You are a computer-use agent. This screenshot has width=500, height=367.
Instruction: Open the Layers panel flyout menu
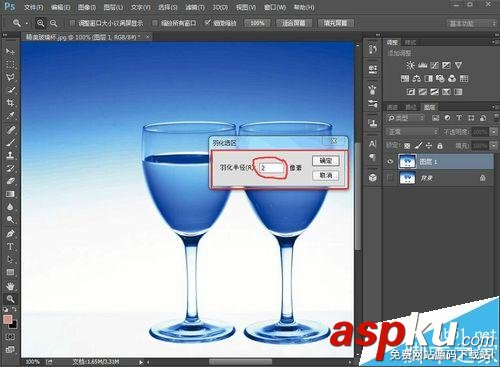click(494, 107)
